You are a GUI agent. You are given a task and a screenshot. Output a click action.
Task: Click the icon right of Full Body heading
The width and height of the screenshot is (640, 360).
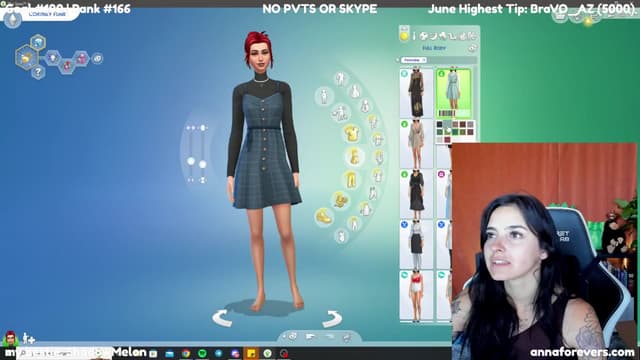coord(472,48)
